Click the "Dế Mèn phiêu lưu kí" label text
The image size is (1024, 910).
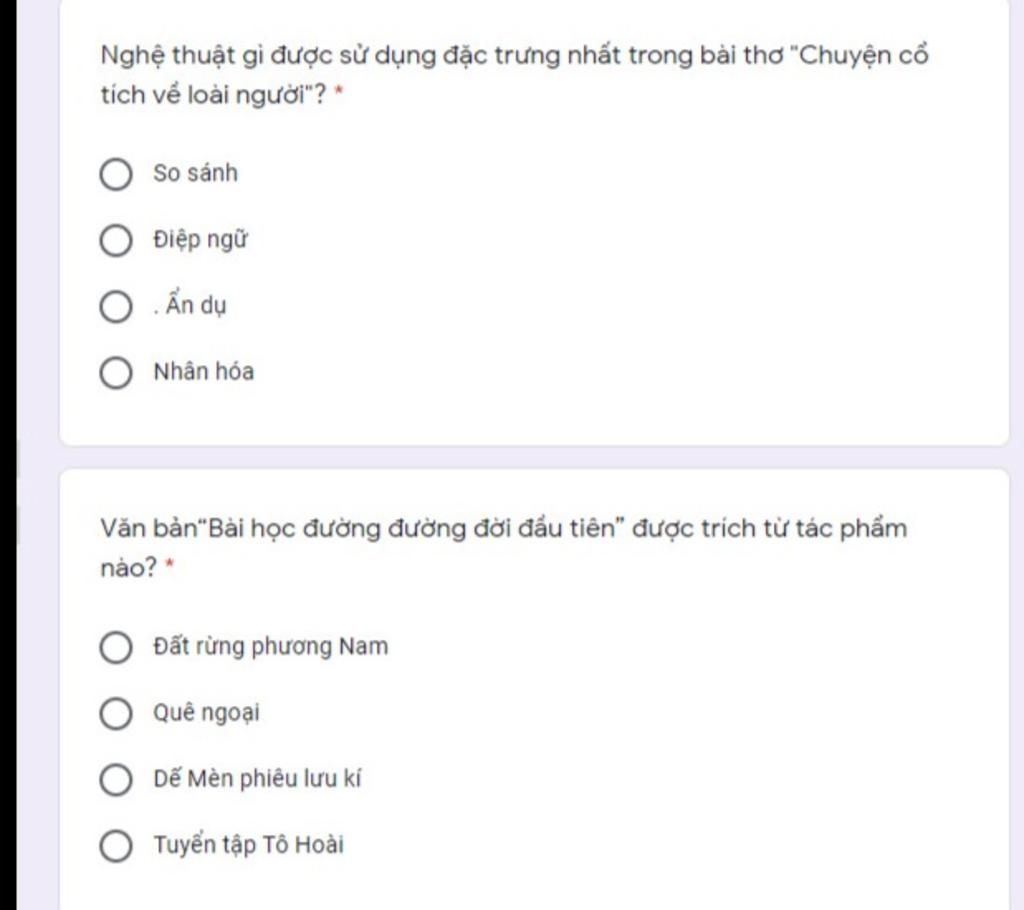[x=256, y=779]
